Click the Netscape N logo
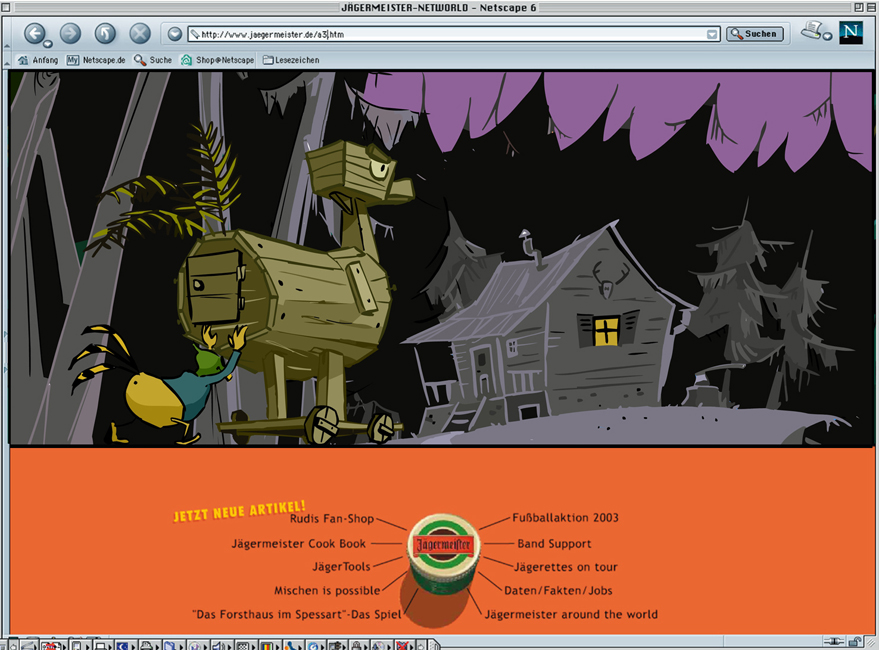Viewport: 879px width, 650px height. tap(850, 33)
